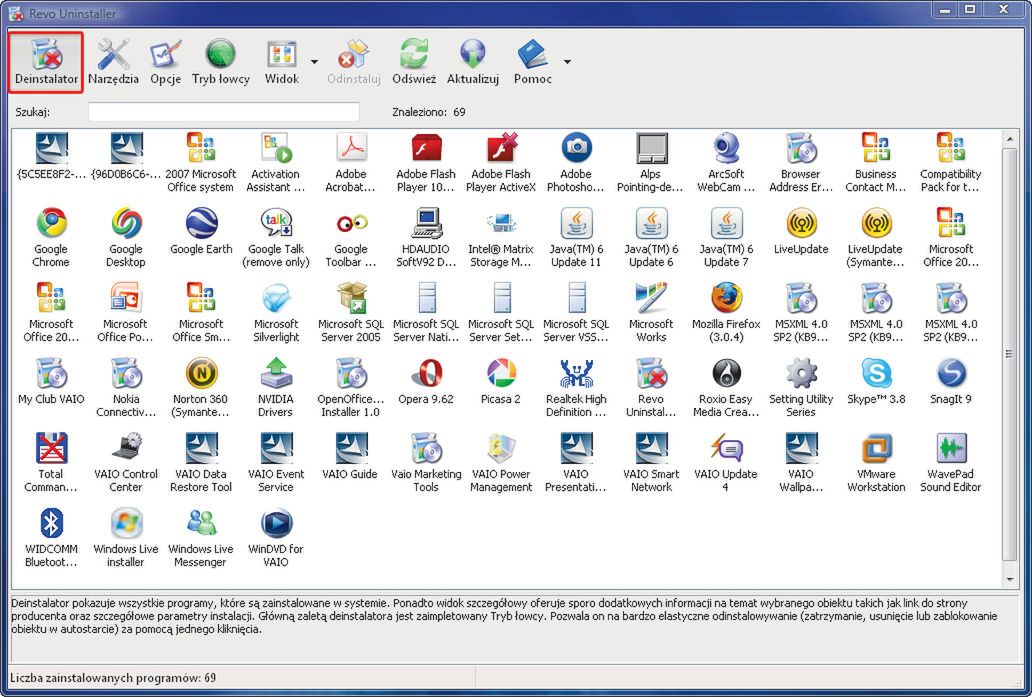
Task: Select the Opera 9.62 icon
Action: (x=426, y=373)
